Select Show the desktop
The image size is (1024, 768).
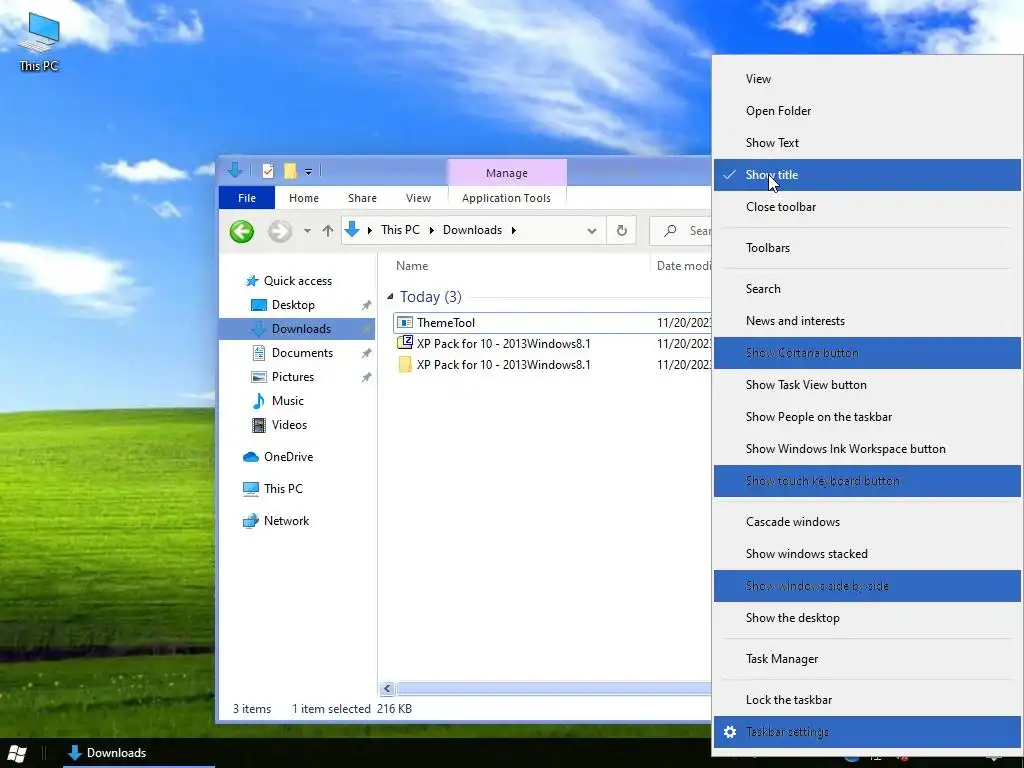[x=867, y=618]
